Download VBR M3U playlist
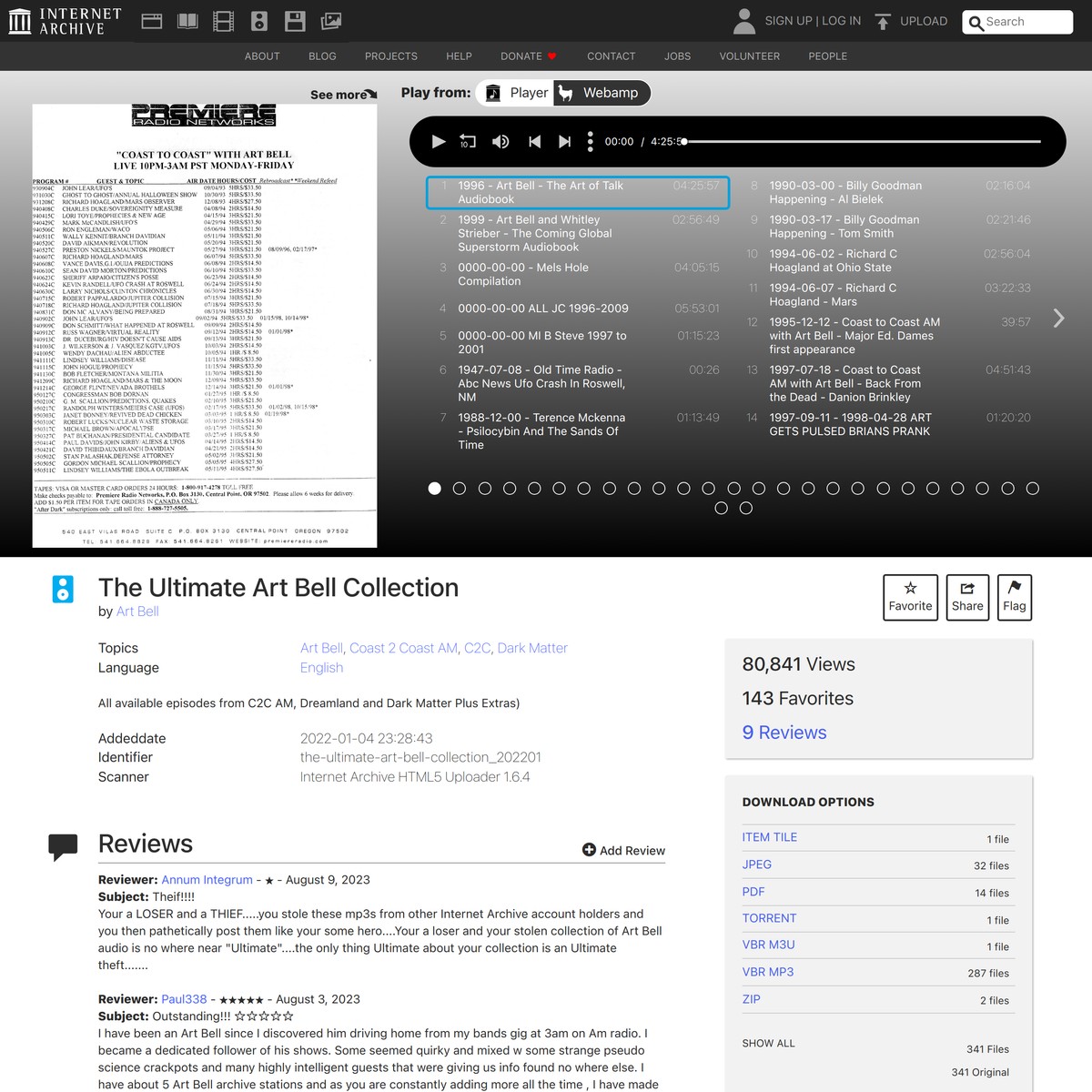Image resolution: width=1092 pixels, height=1092 pixels. click(769, 945)
